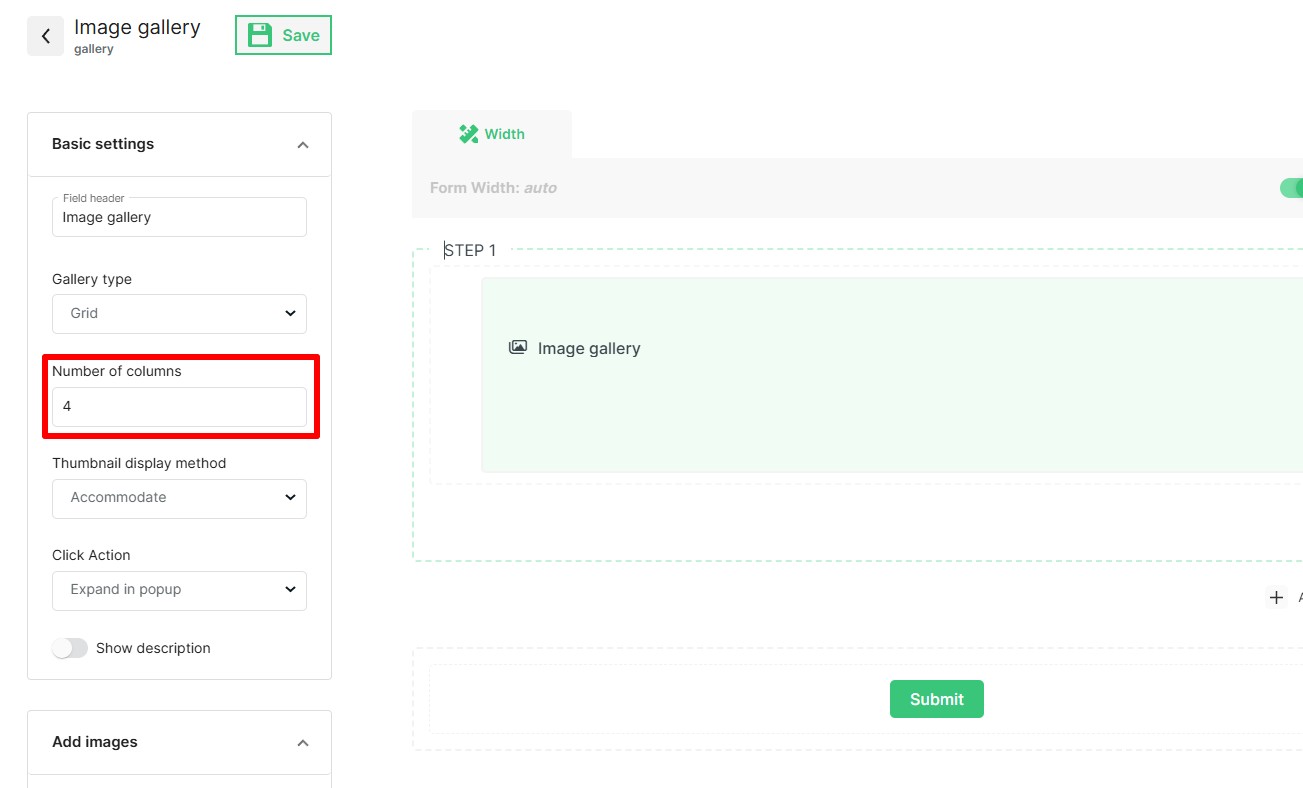Click the Number of columns input field
Screen dimensions: 1303x788
coord(179,407)
